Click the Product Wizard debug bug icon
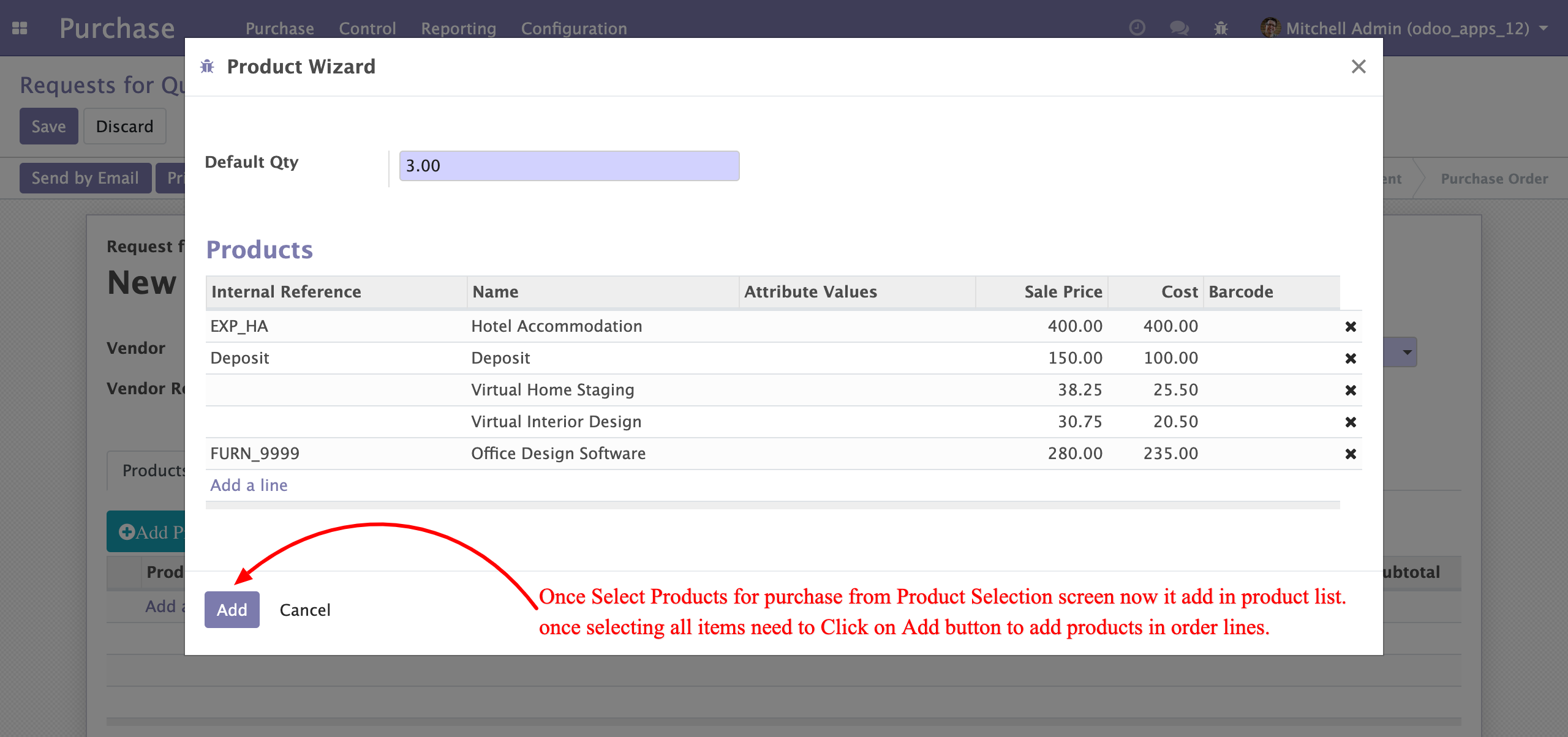This screenshot has height=737, width=1568. [207, 66]
